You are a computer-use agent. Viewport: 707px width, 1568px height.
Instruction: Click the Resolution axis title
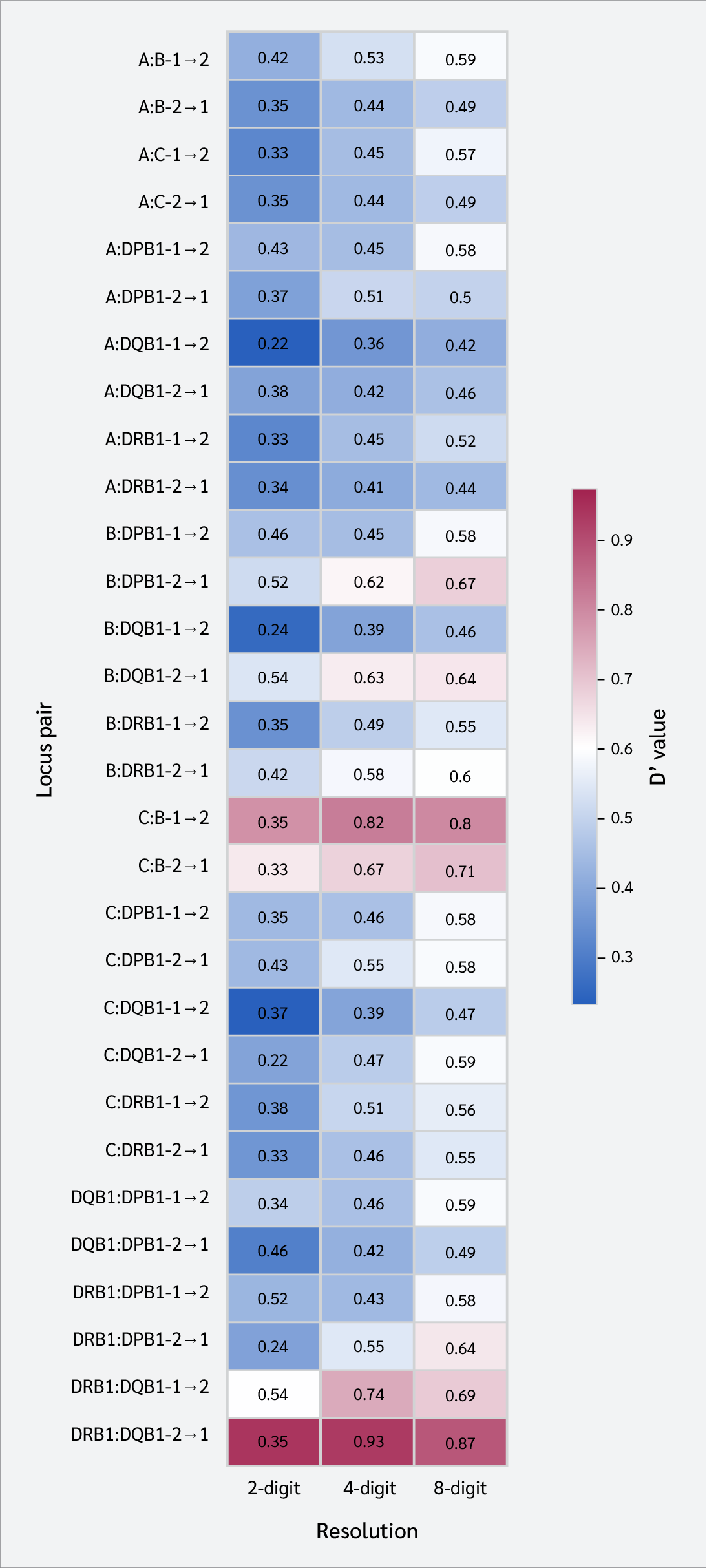click(367, 1531)
